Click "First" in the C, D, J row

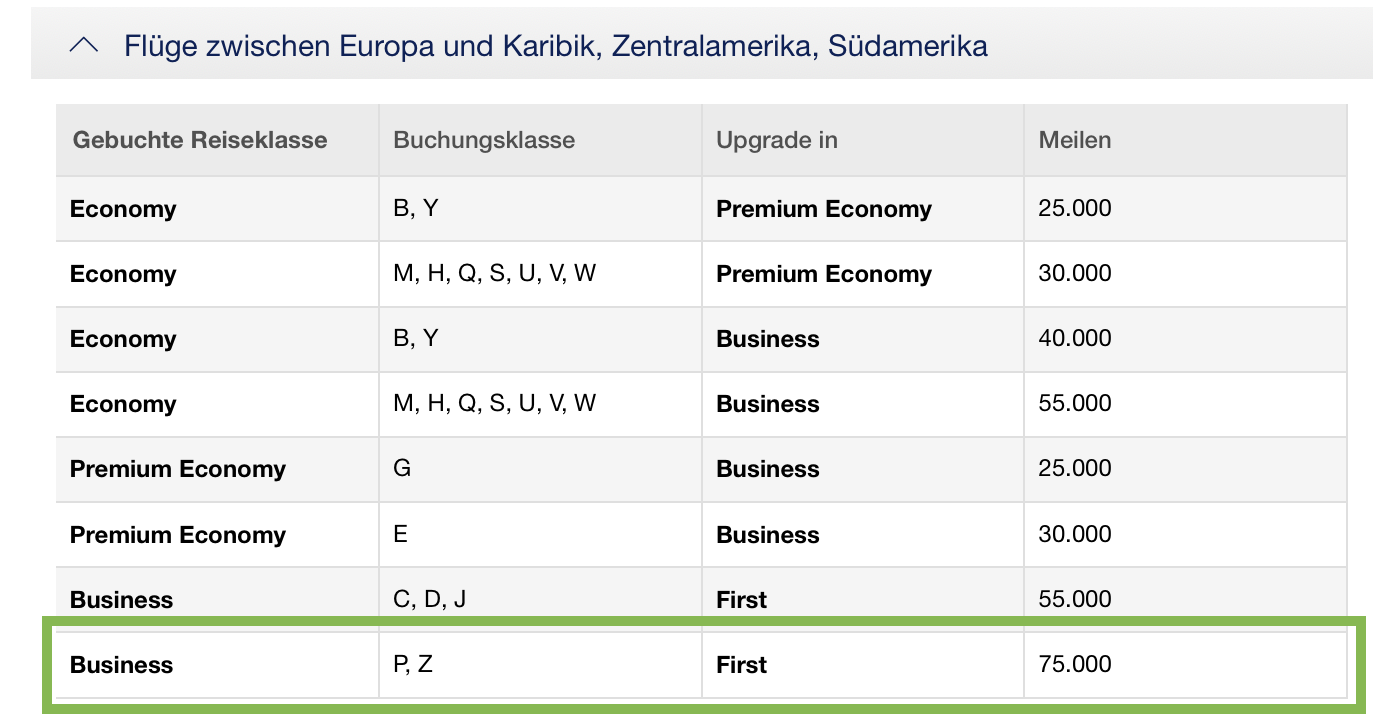(742, 600)
